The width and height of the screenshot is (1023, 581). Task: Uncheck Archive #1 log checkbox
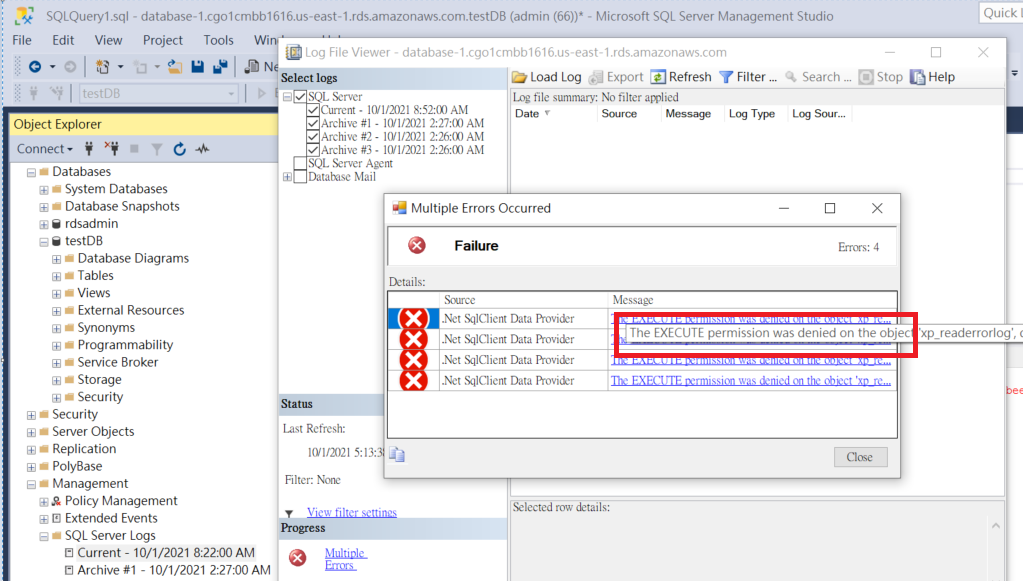(313, 123)
